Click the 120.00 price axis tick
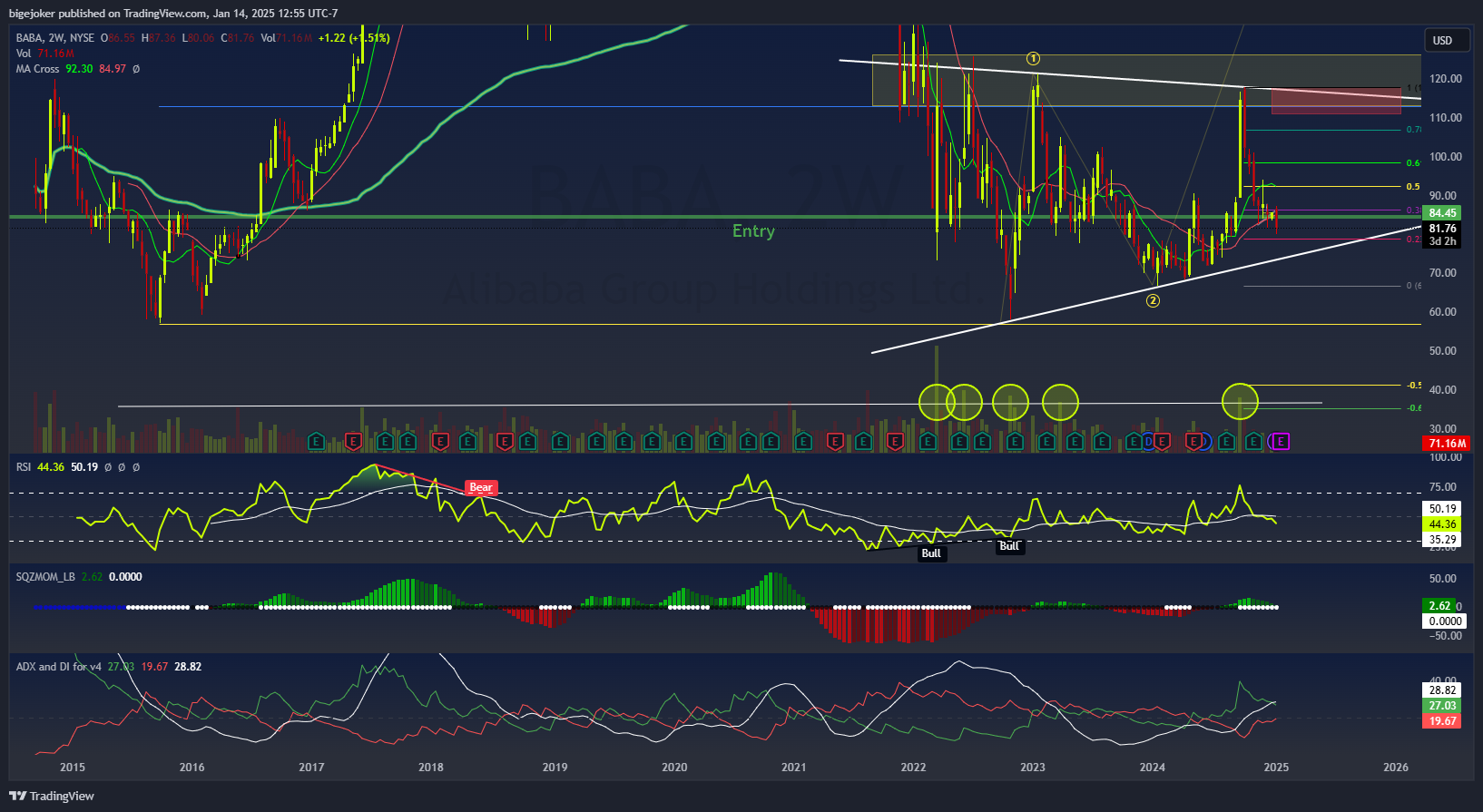This screenshot has height=812, width=1483. (x=1446, y=79)
